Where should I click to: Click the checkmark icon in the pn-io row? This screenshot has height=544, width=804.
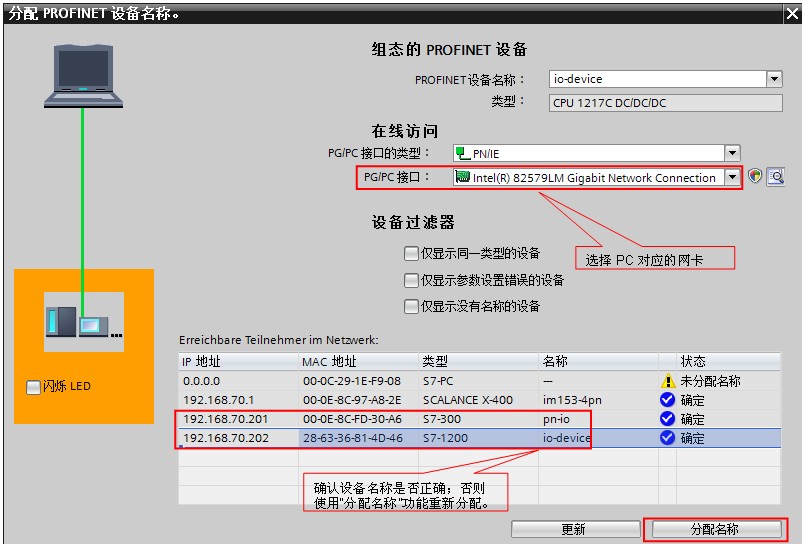click(x=667, y=419)
